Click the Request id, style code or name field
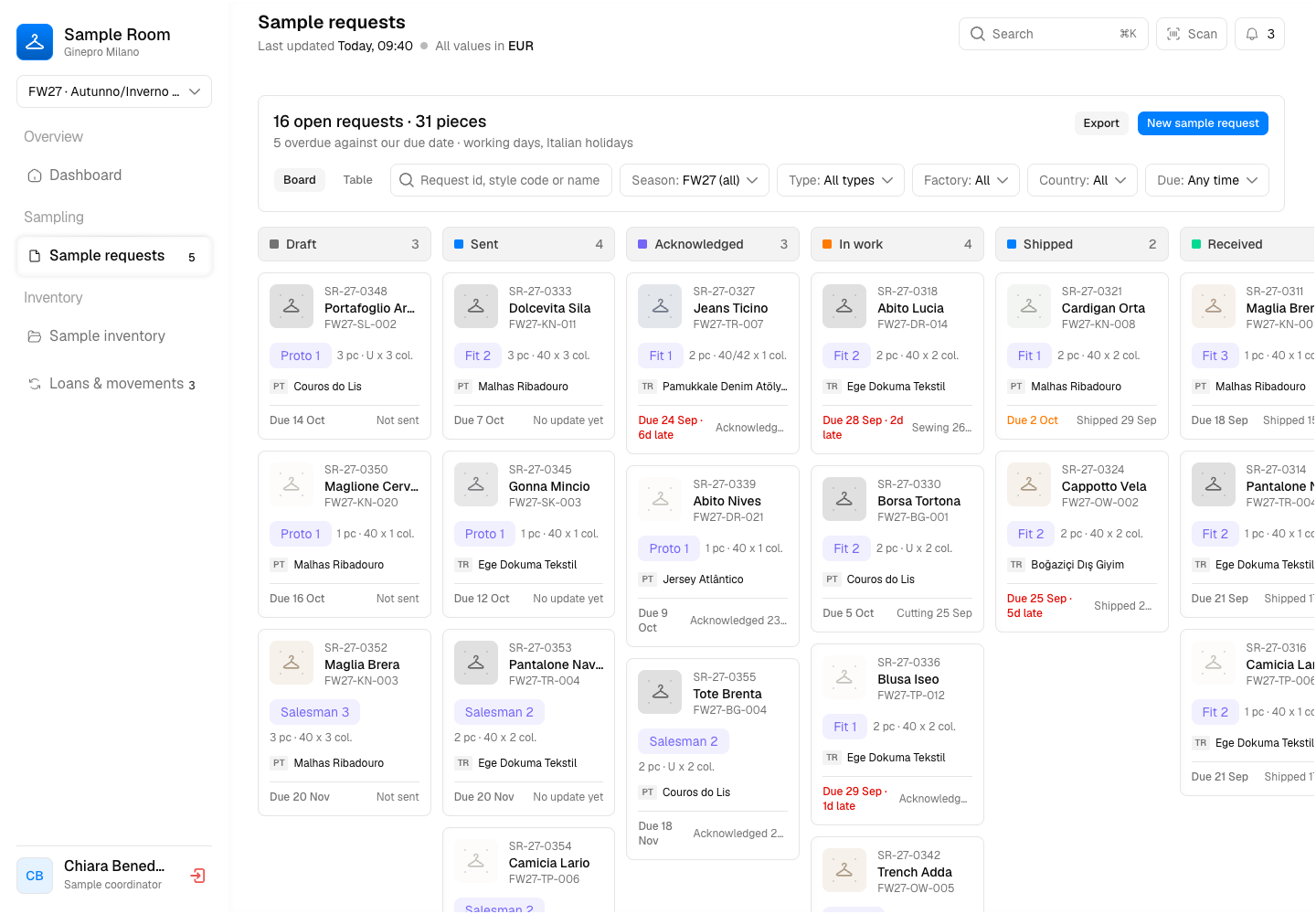1316x914 pixels. 501,180
